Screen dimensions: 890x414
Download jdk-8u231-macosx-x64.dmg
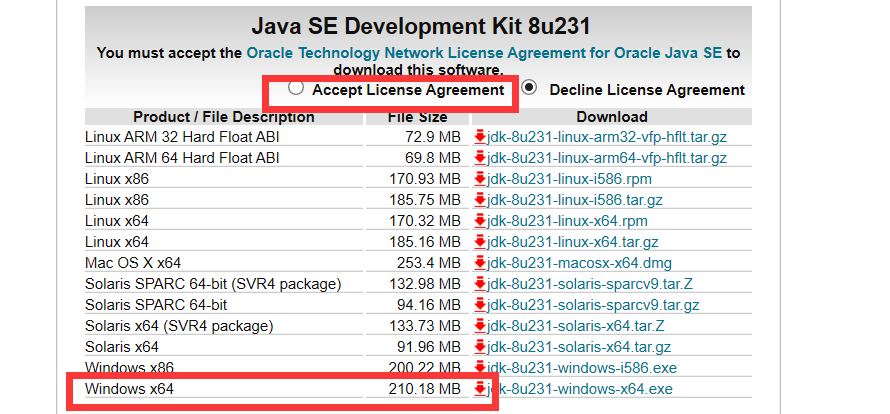coord(580,263)
